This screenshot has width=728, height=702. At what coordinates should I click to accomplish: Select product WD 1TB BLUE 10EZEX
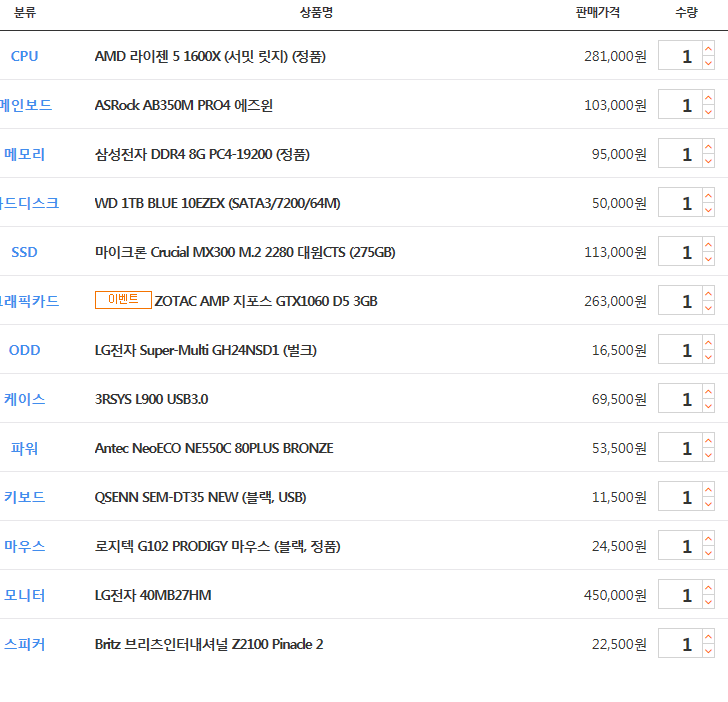[218, 203]
